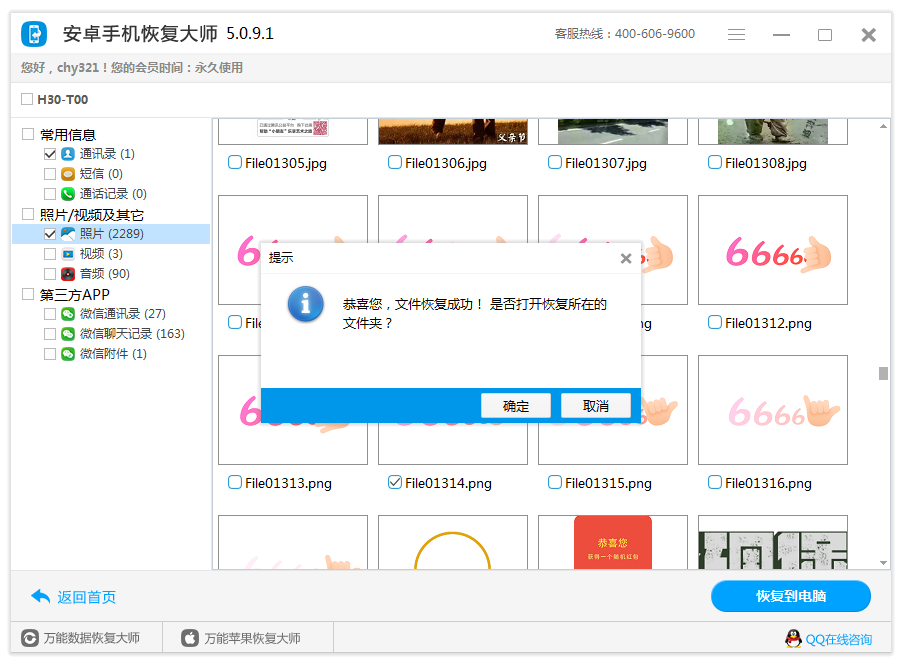899x666 pixels.
Task: Open 万能数据恢复大师 from bottom bar
Action: [x=80, y=638]
